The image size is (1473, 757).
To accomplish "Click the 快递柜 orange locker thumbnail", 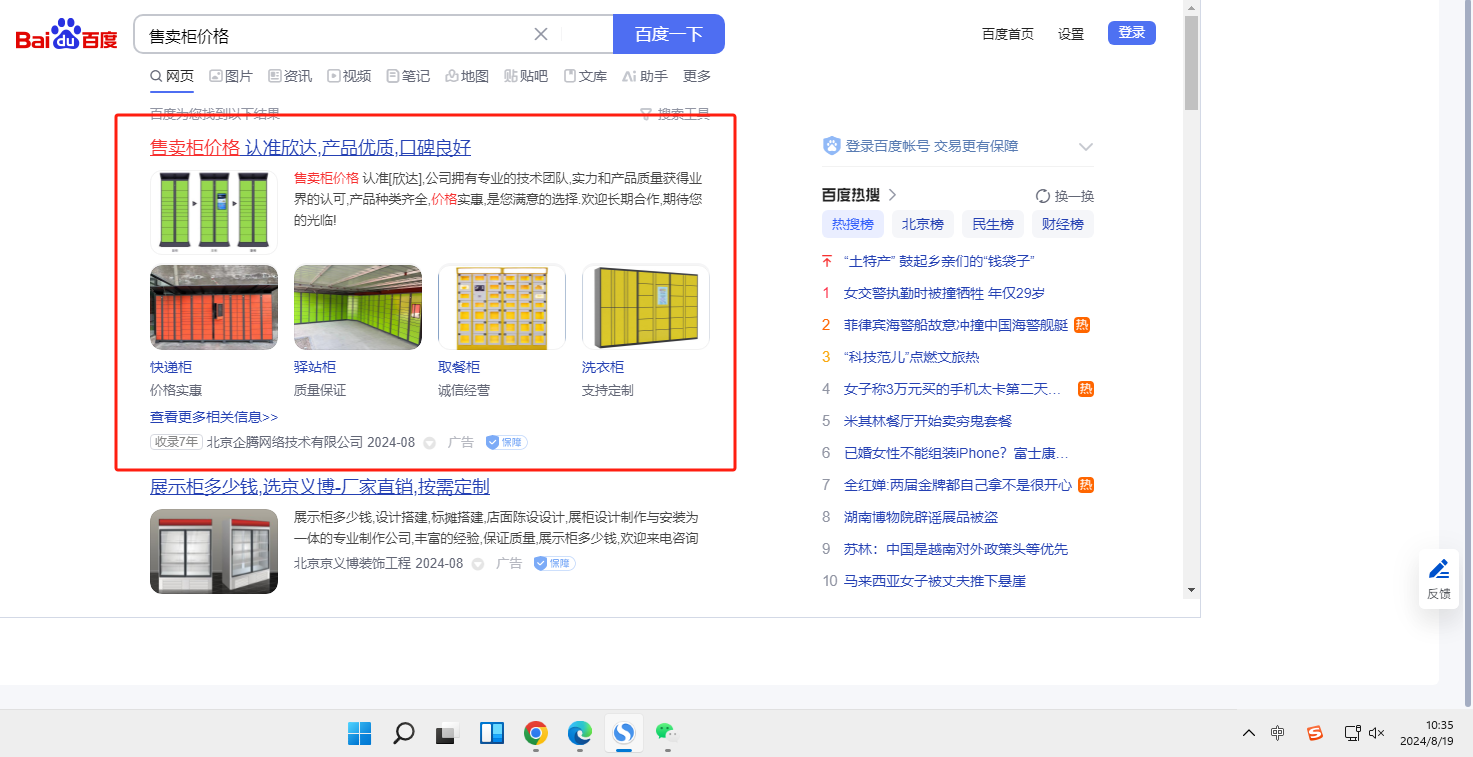I will 214,307.
